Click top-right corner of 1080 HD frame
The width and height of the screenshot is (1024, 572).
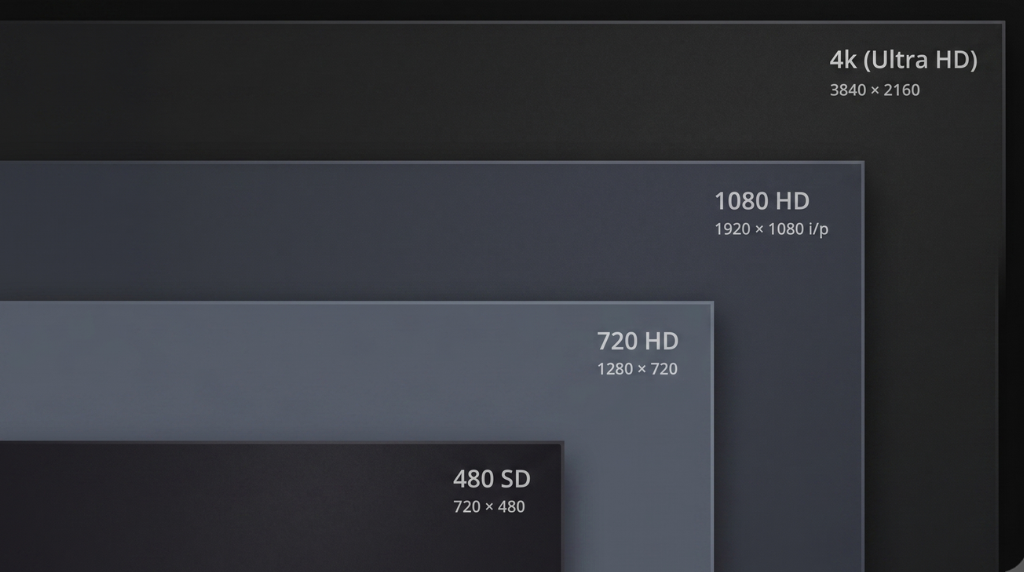pyautogui.click(x=863, y=163)
